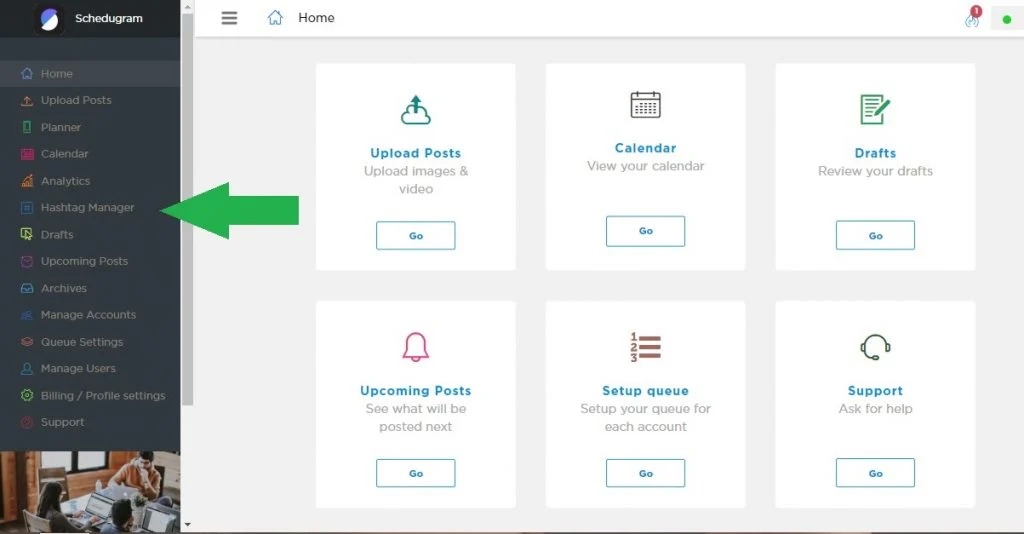Image resolution: width=1024 pixels, height=534 pixels.
Task: Open Hashtag Manager in the sidebar
Action: [x=90, y=208]
